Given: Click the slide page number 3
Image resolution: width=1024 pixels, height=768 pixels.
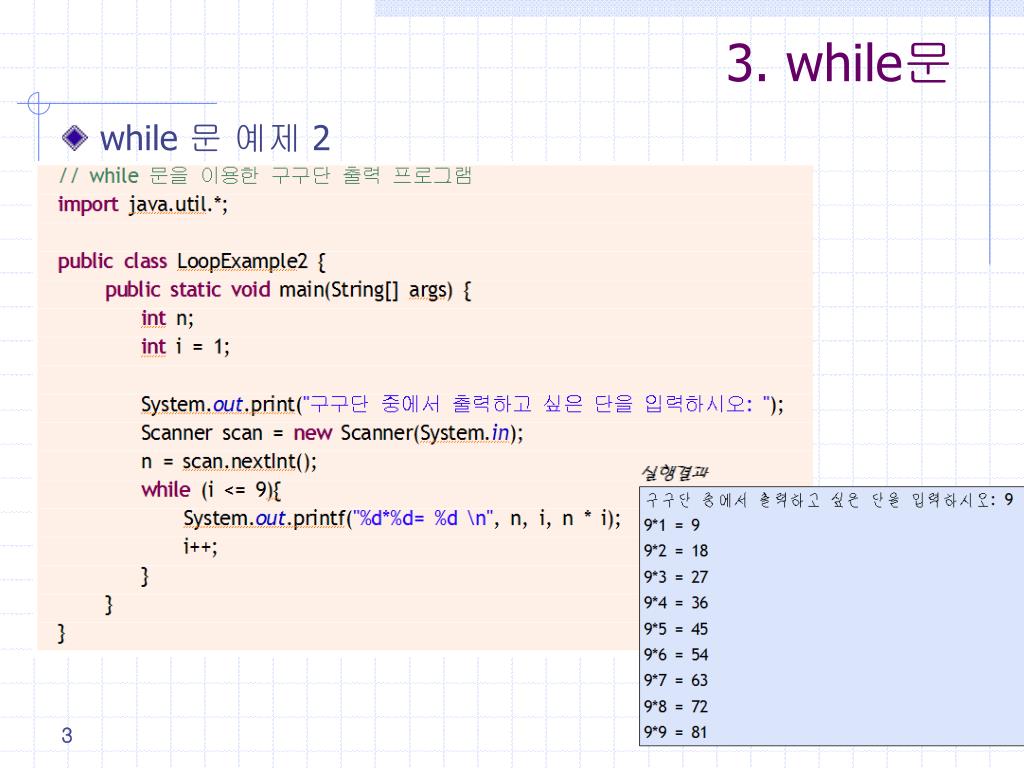Looking at the screenshot, I should 67,735.
